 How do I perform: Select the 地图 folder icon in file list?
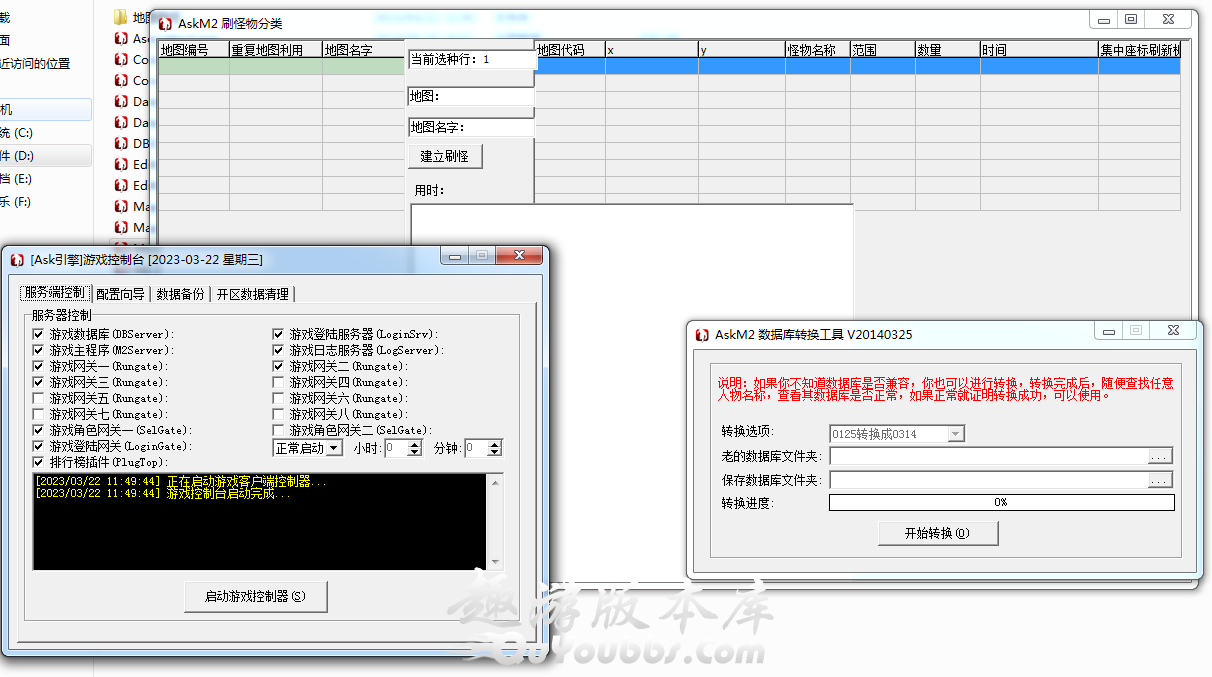[x=121, y=17]
